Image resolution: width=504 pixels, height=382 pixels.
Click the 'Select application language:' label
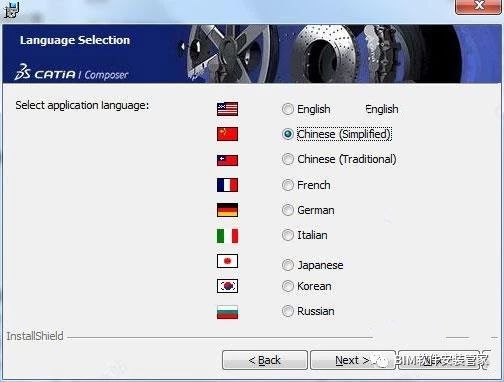pos(82,105)
